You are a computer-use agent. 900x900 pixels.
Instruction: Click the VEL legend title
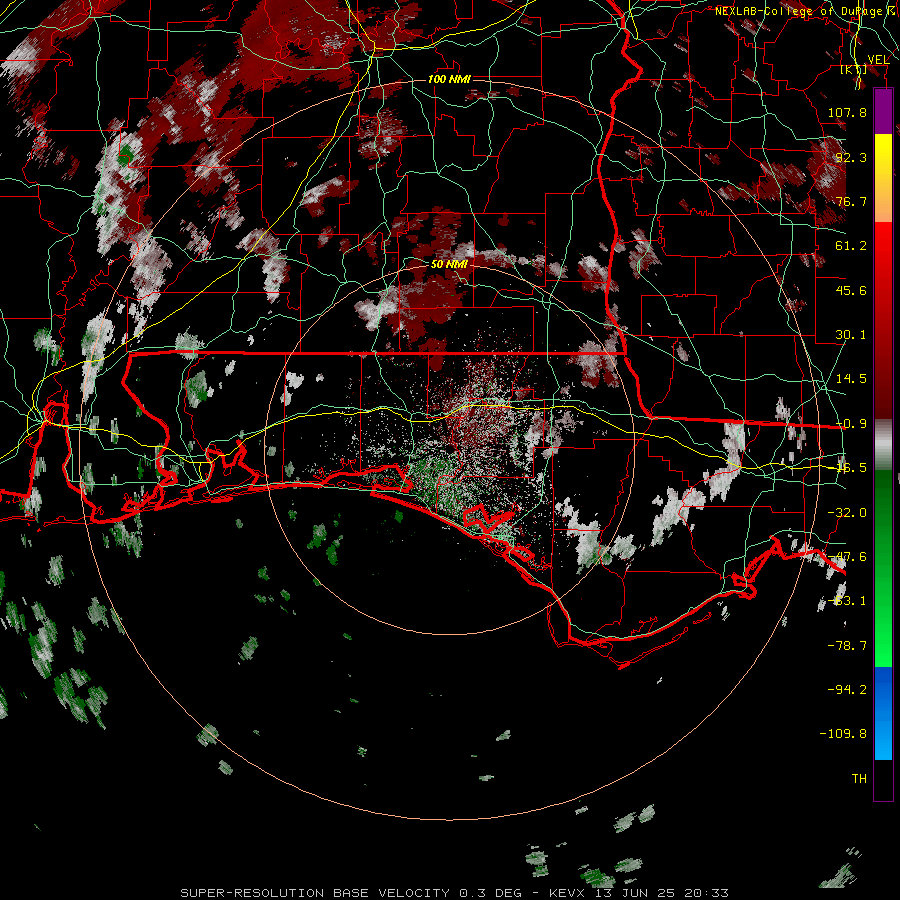click(878, 60)
